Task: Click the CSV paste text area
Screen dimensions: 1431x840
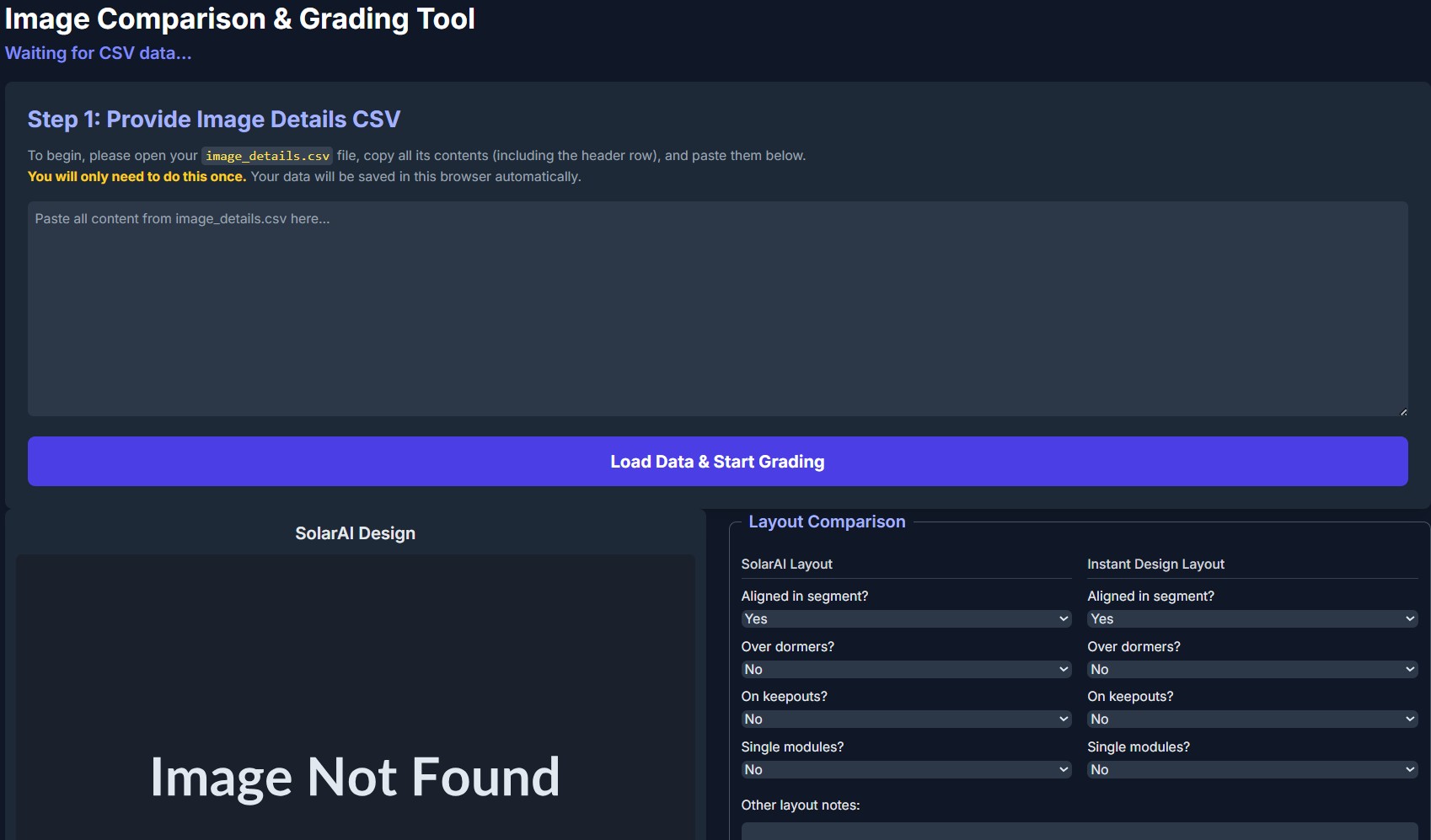Action: (x=717, y=308)
